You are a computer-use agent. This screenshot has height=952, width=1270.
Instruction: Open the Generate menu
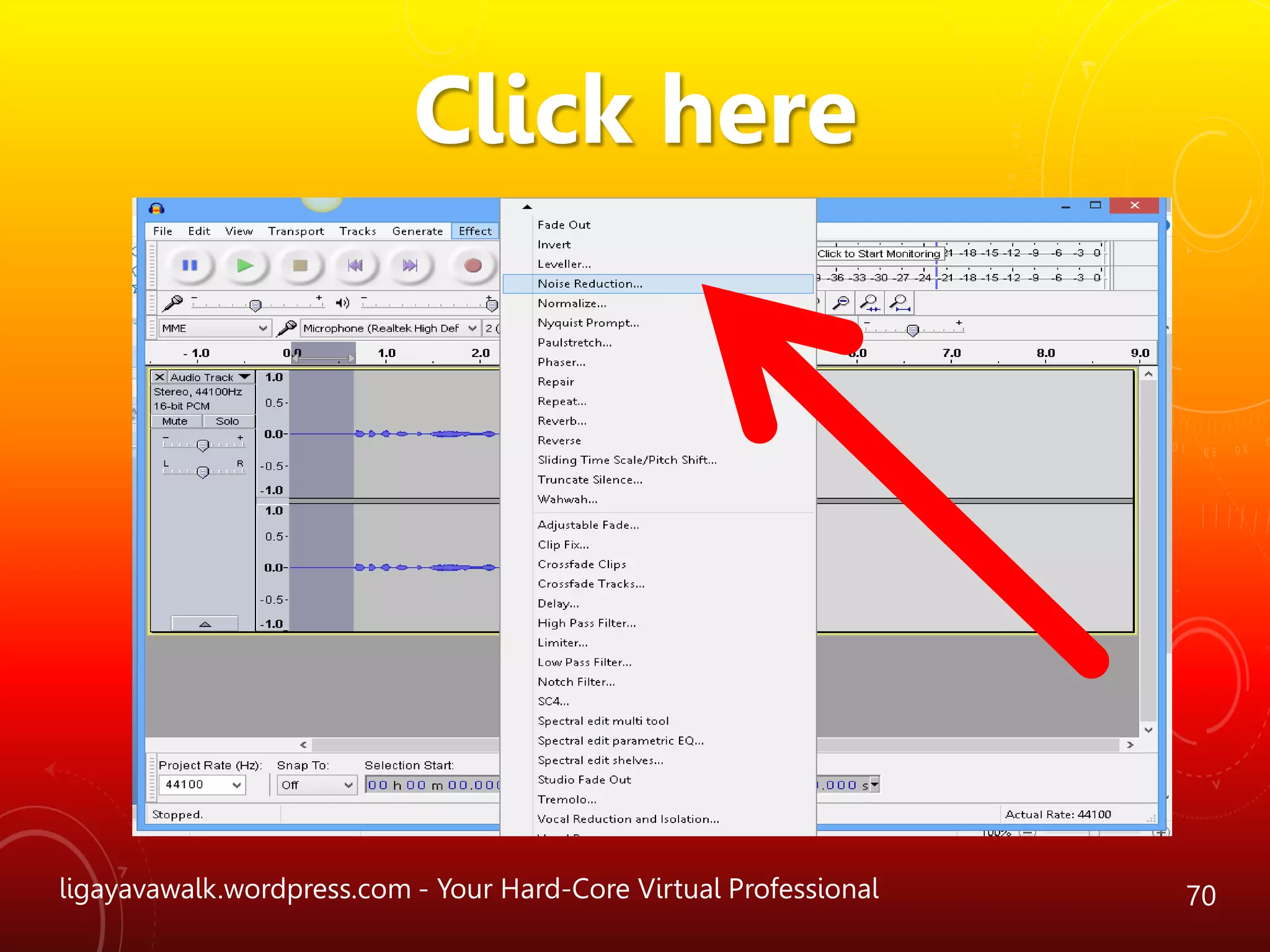(417, 231)
